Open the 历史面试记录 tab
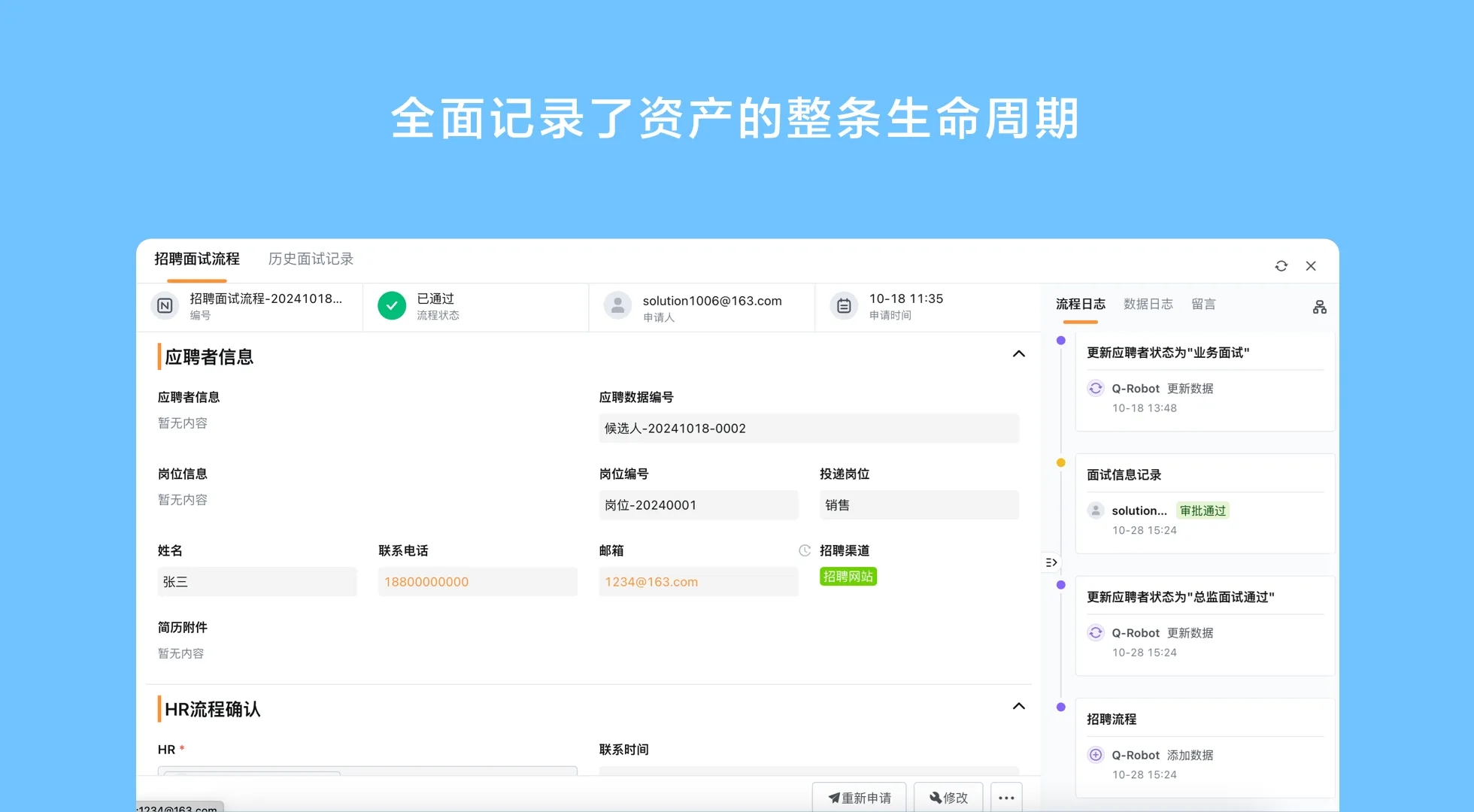Viewport: 1474px width, 812px height. point(310,259)
